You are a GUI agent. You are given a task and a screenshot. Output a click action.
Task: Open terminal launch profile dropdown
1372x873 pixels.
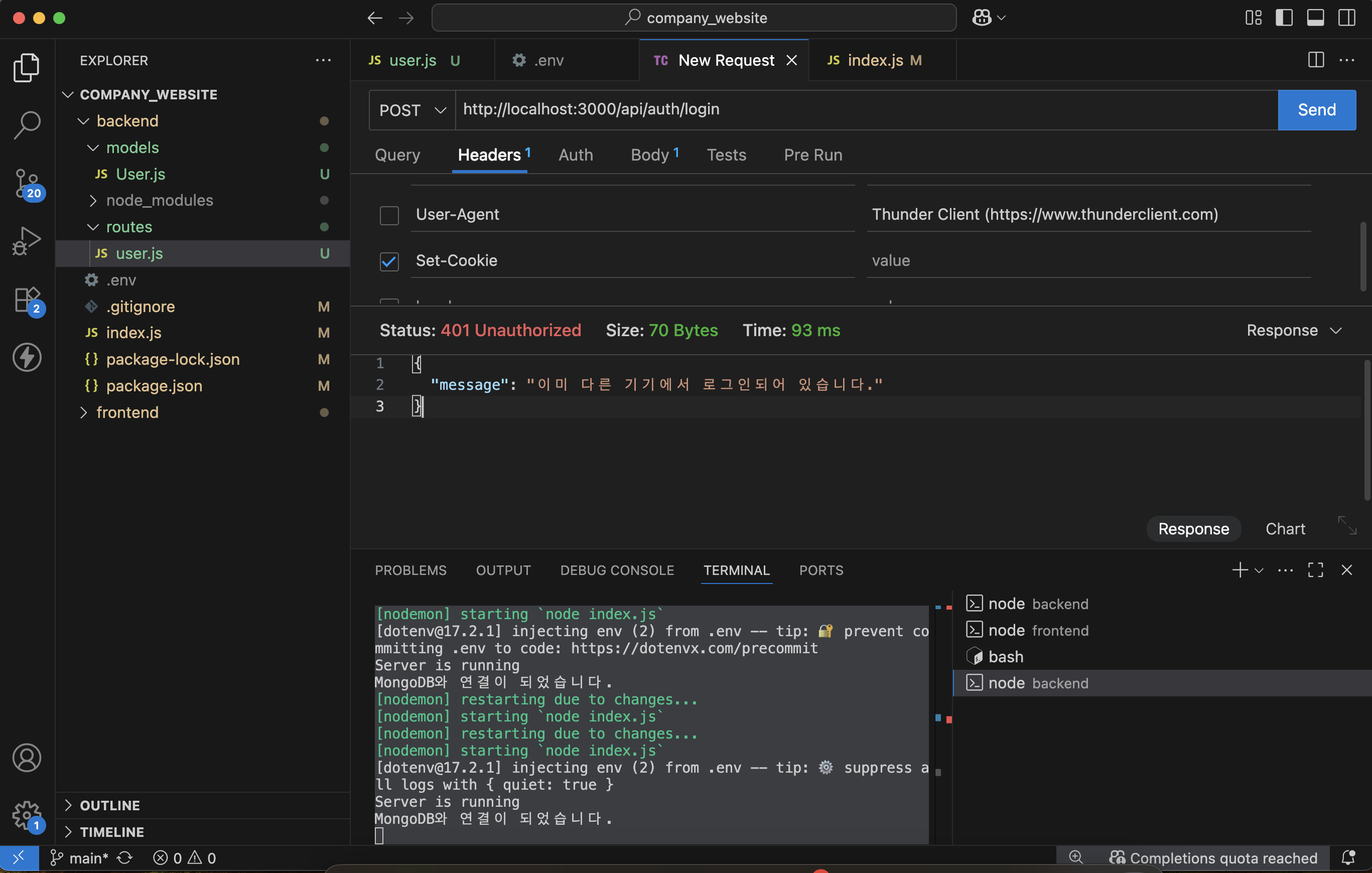point(1259,570)
